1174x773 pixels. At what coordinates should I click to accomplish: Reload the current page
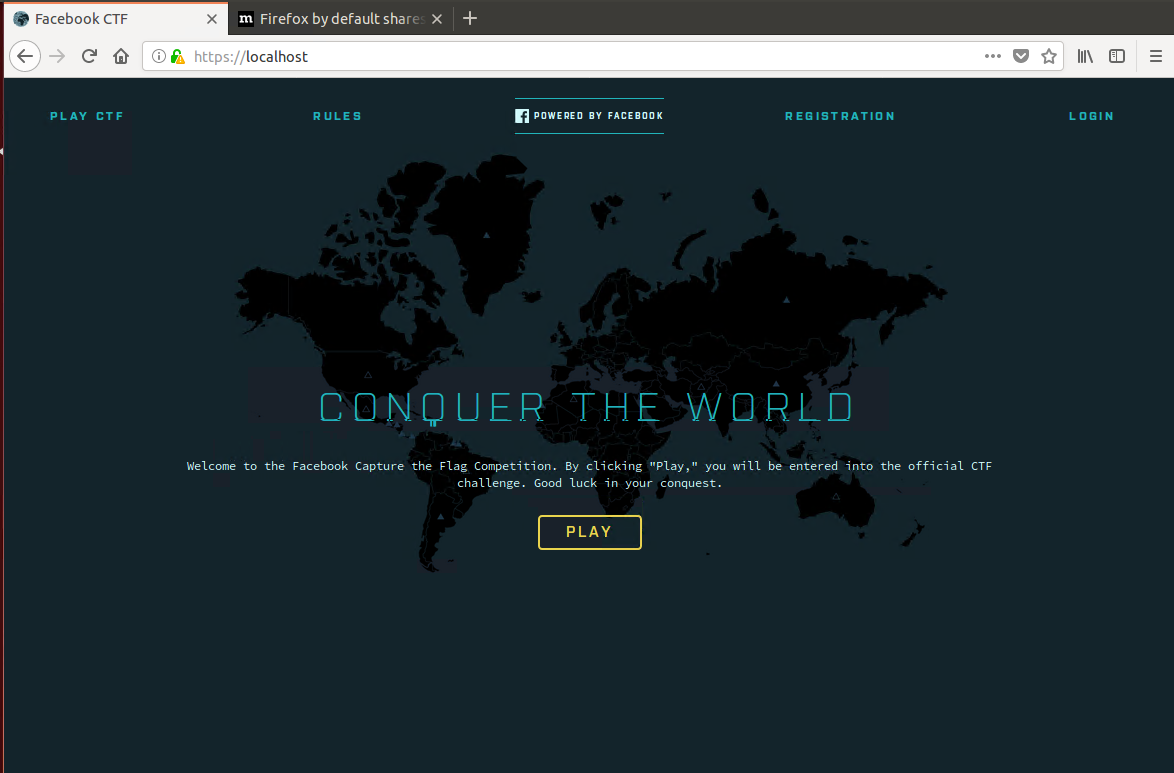pyautogui.click(x=88, y=56)
